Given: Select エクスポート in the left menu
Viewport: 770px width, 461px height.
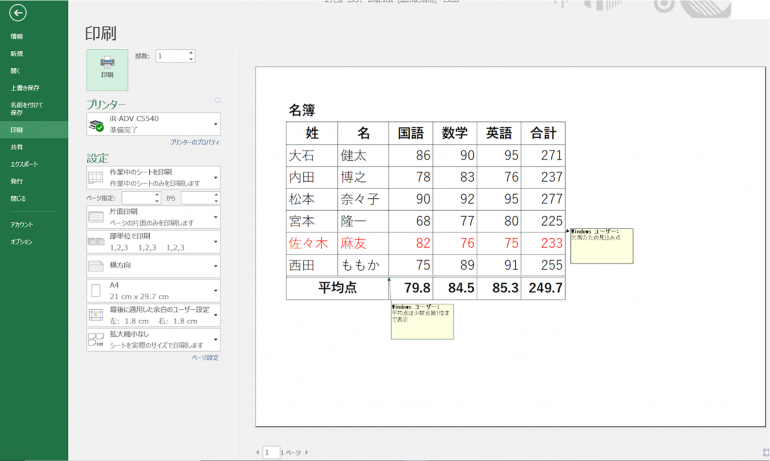Looking at the screenshot, I should (25, 164).
